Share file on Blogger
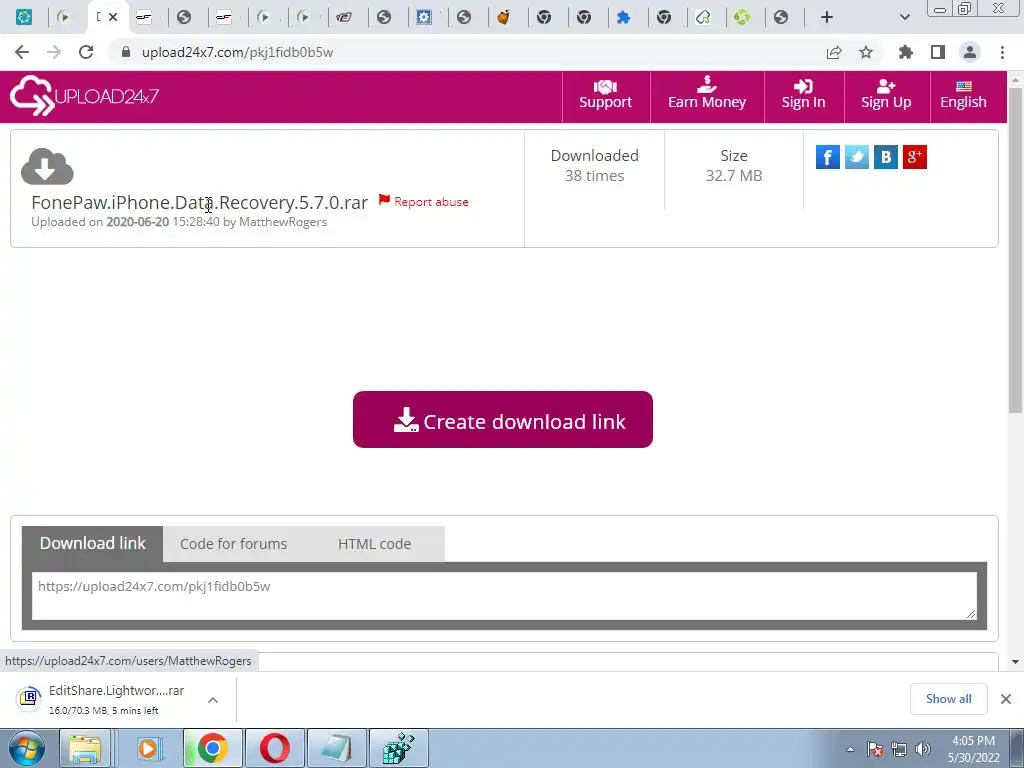The width and height of the screenshot is (1024, 768). (x=886, y=157)
